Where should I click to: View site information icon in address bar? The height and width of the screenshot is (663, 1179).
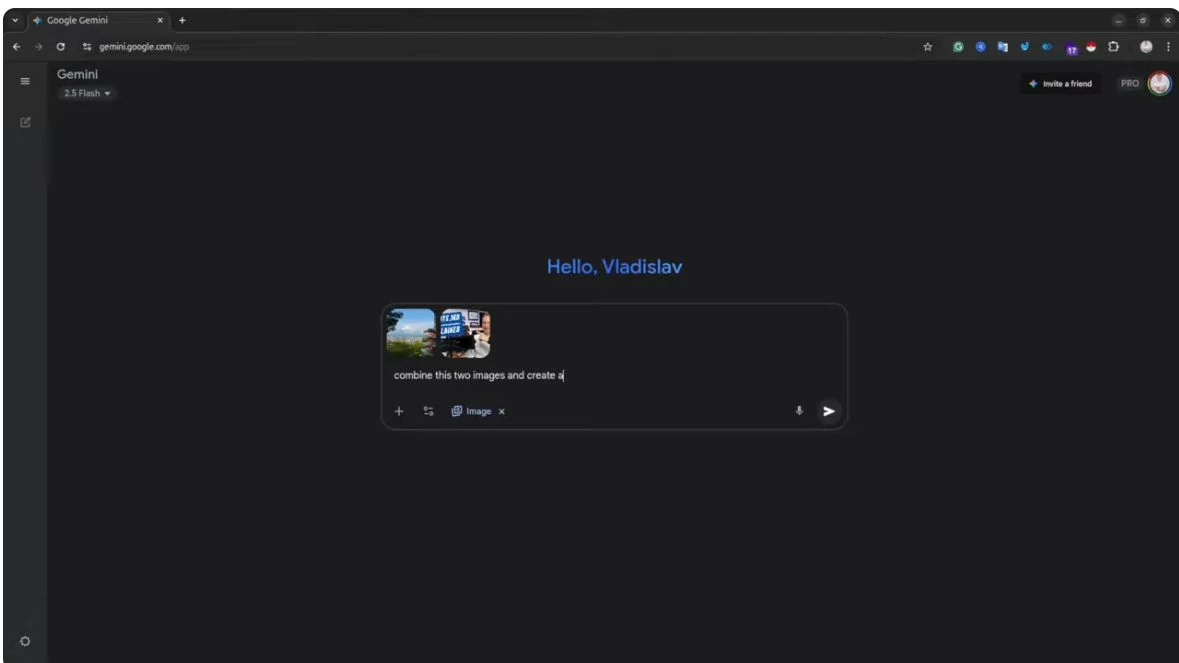pos(87,47)
